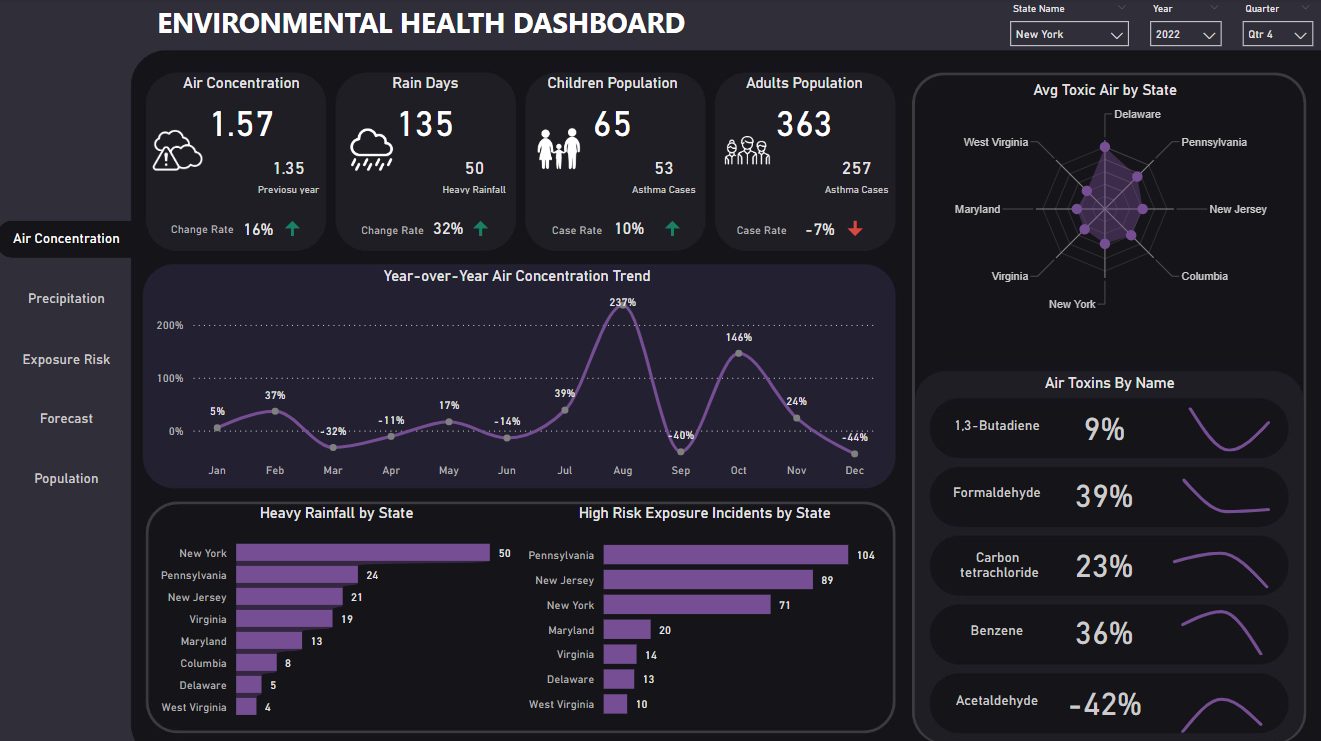This screenshot has width=1321, height=741.
Task: Click the Avg Toxic Air by State heading
Action: [1105, 90]
